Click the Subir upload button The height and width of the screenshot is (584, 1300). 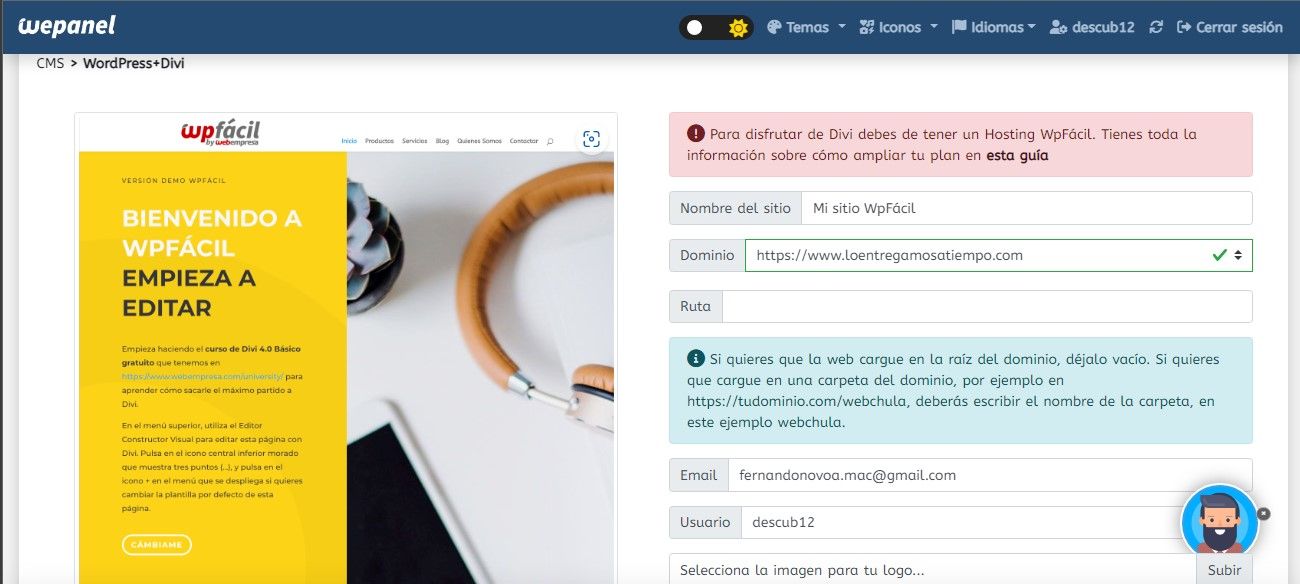click(x=1224, y=570)
